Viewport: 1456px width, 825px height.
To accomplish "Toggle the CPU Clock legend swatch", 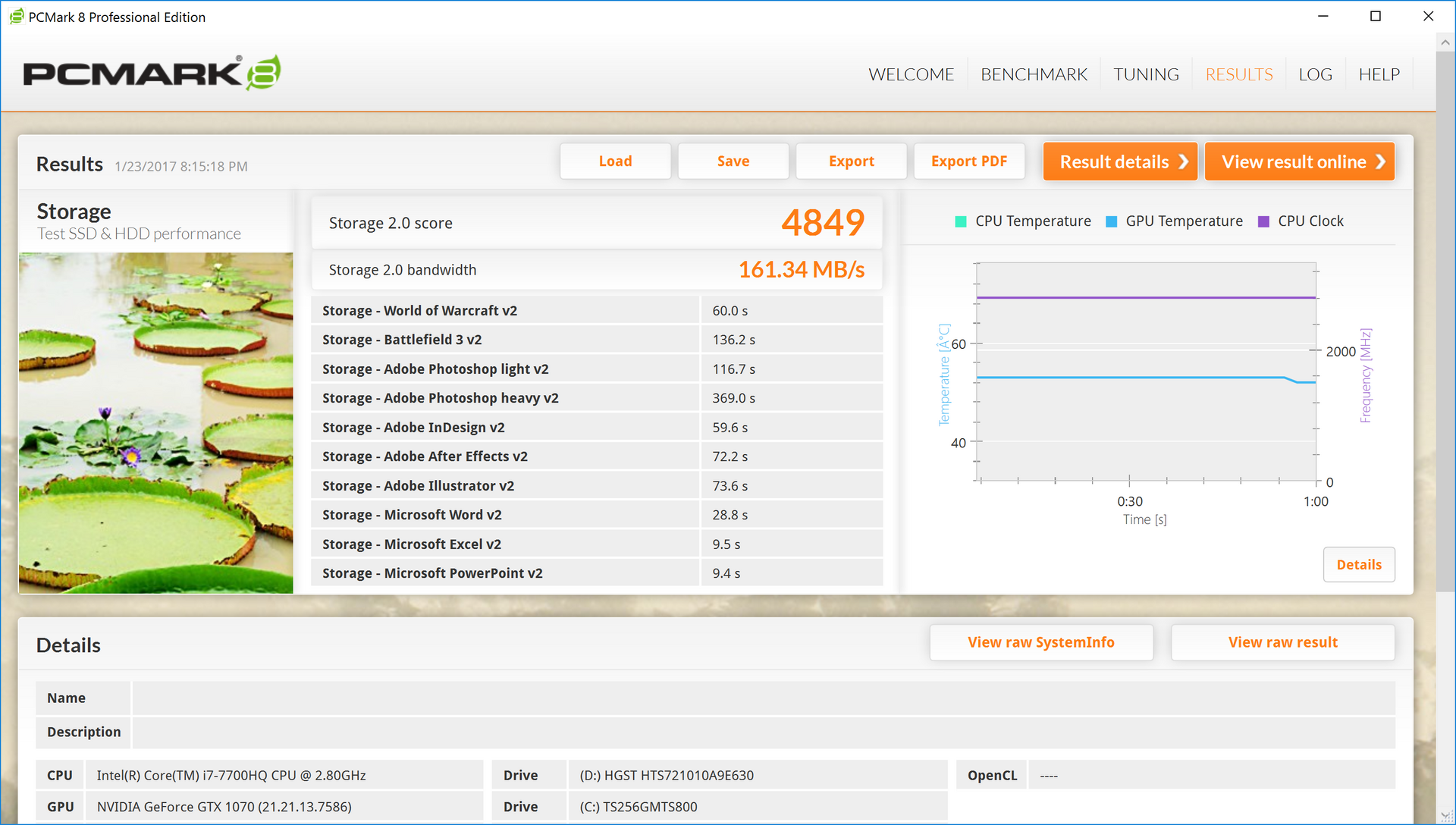I will (x=1263, y=221).
